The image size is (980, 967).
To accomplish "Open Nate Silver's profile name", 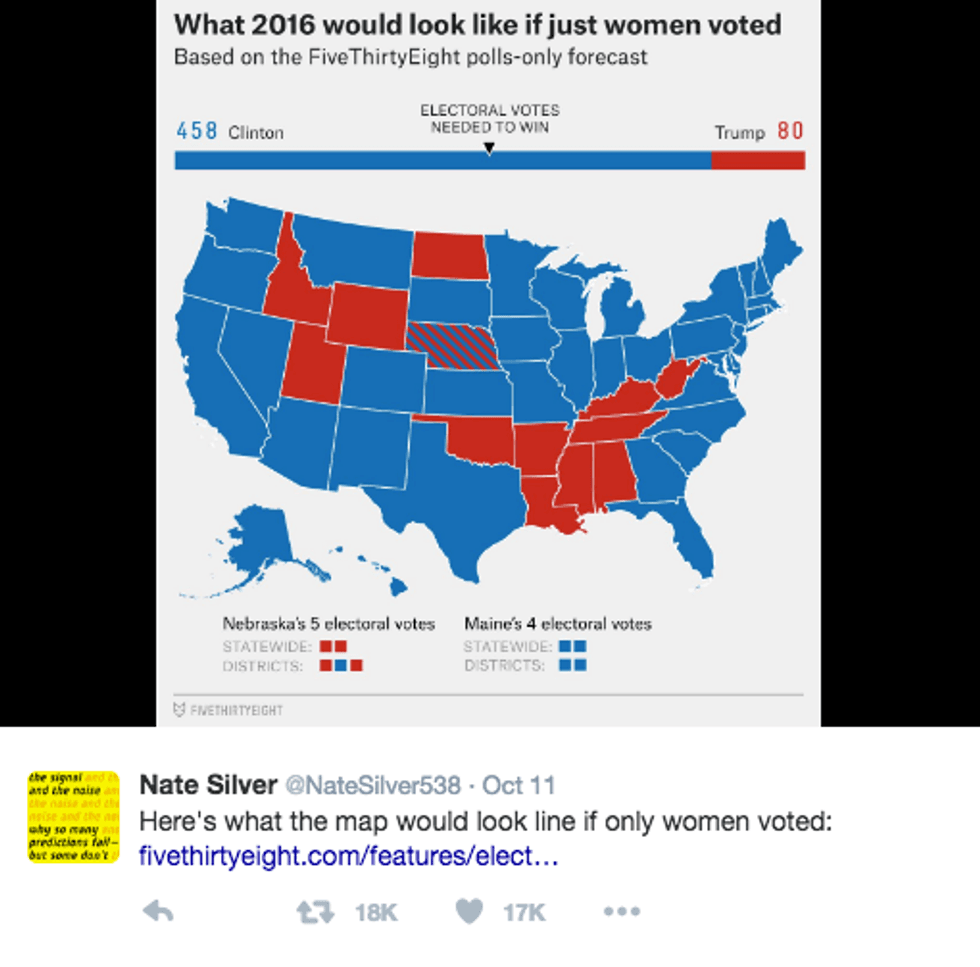I will [207, 785].
